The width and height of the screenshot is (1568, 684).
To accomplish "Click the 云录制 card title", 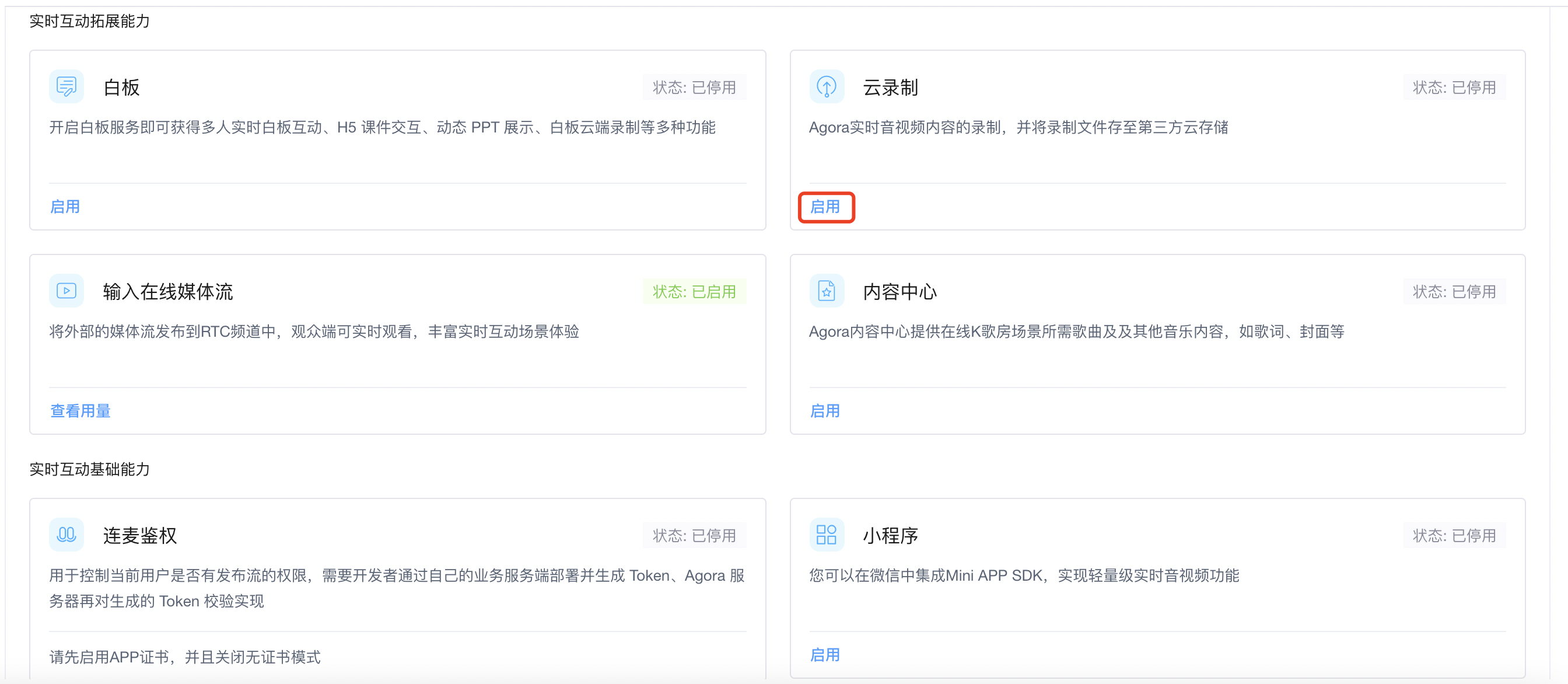I will click(891, 87).
